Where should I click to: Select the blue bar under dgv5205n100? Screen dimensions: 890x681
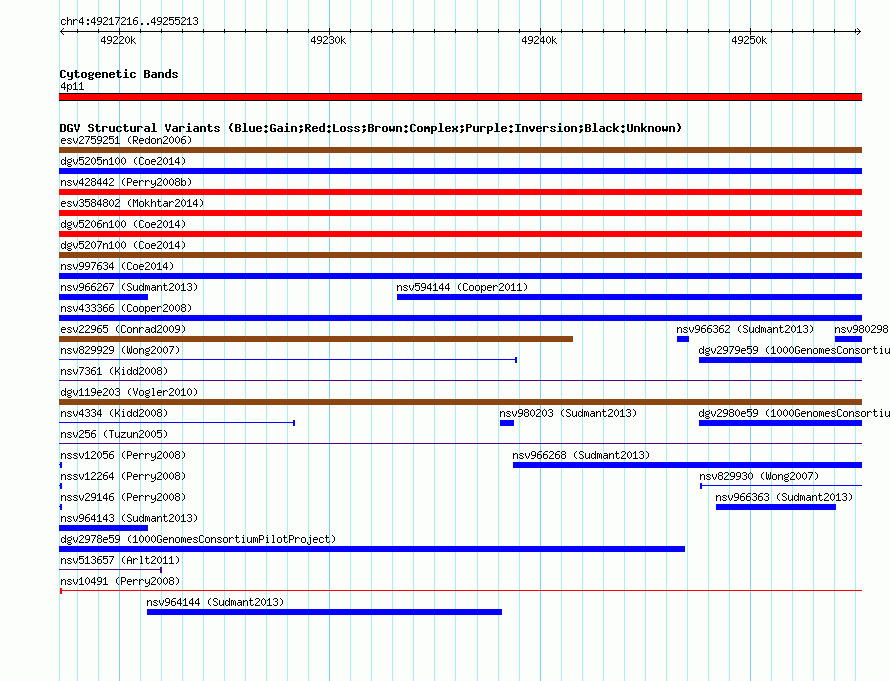[x=460, y=171]
